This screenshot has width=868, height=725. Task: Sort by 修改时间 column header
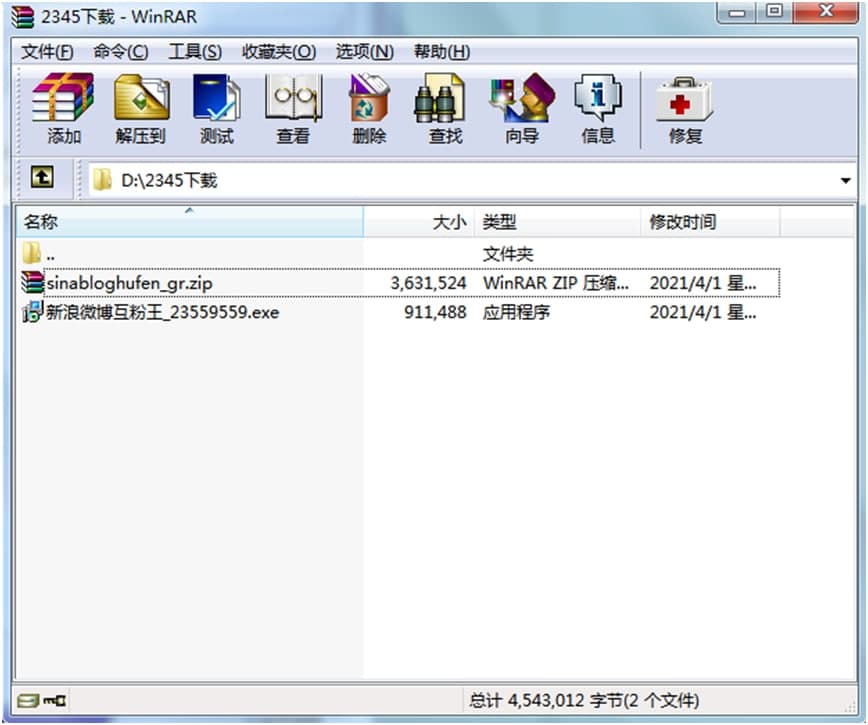click(710, 222)
